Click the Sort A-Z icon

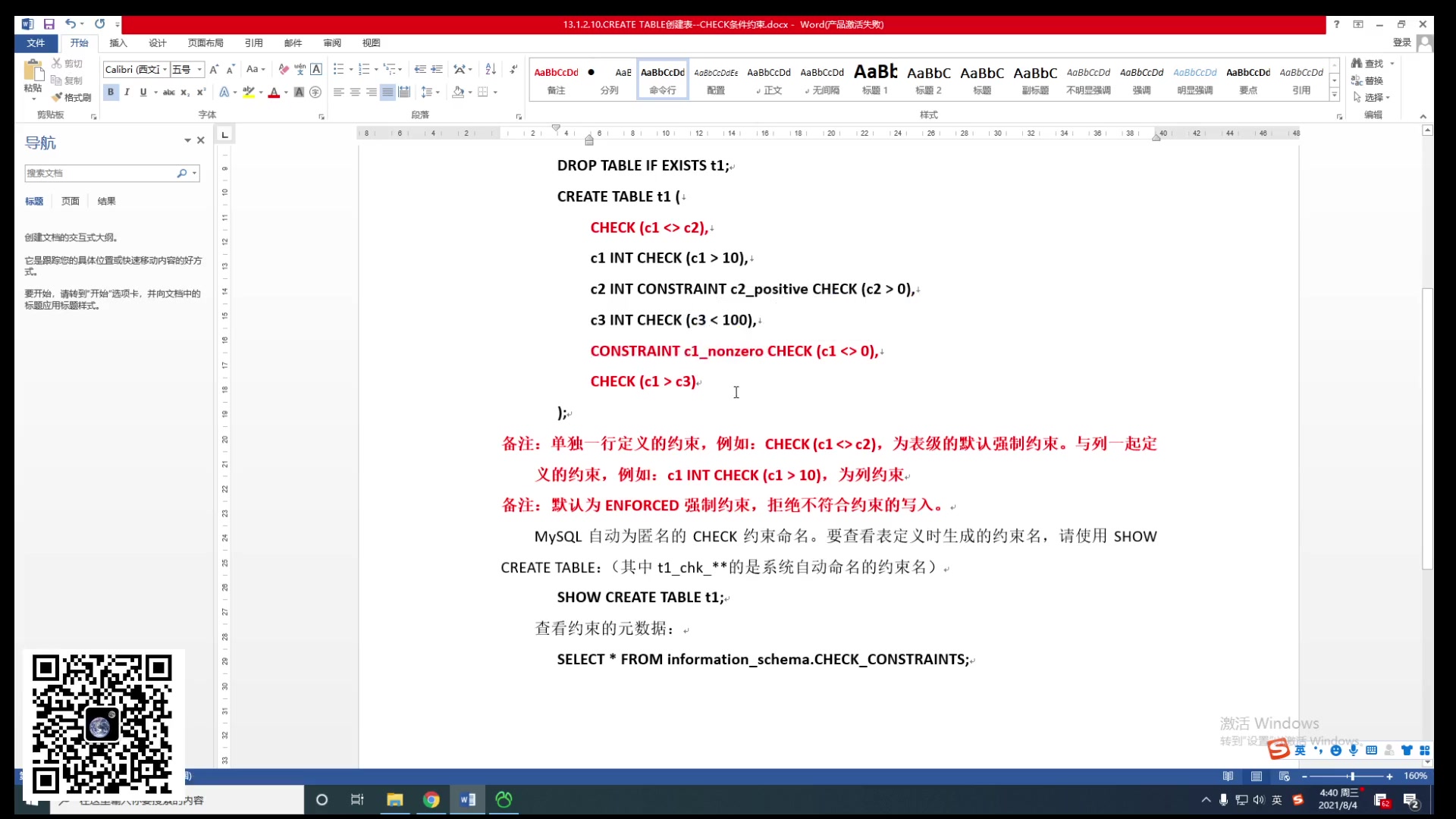(x=491, y=69)
